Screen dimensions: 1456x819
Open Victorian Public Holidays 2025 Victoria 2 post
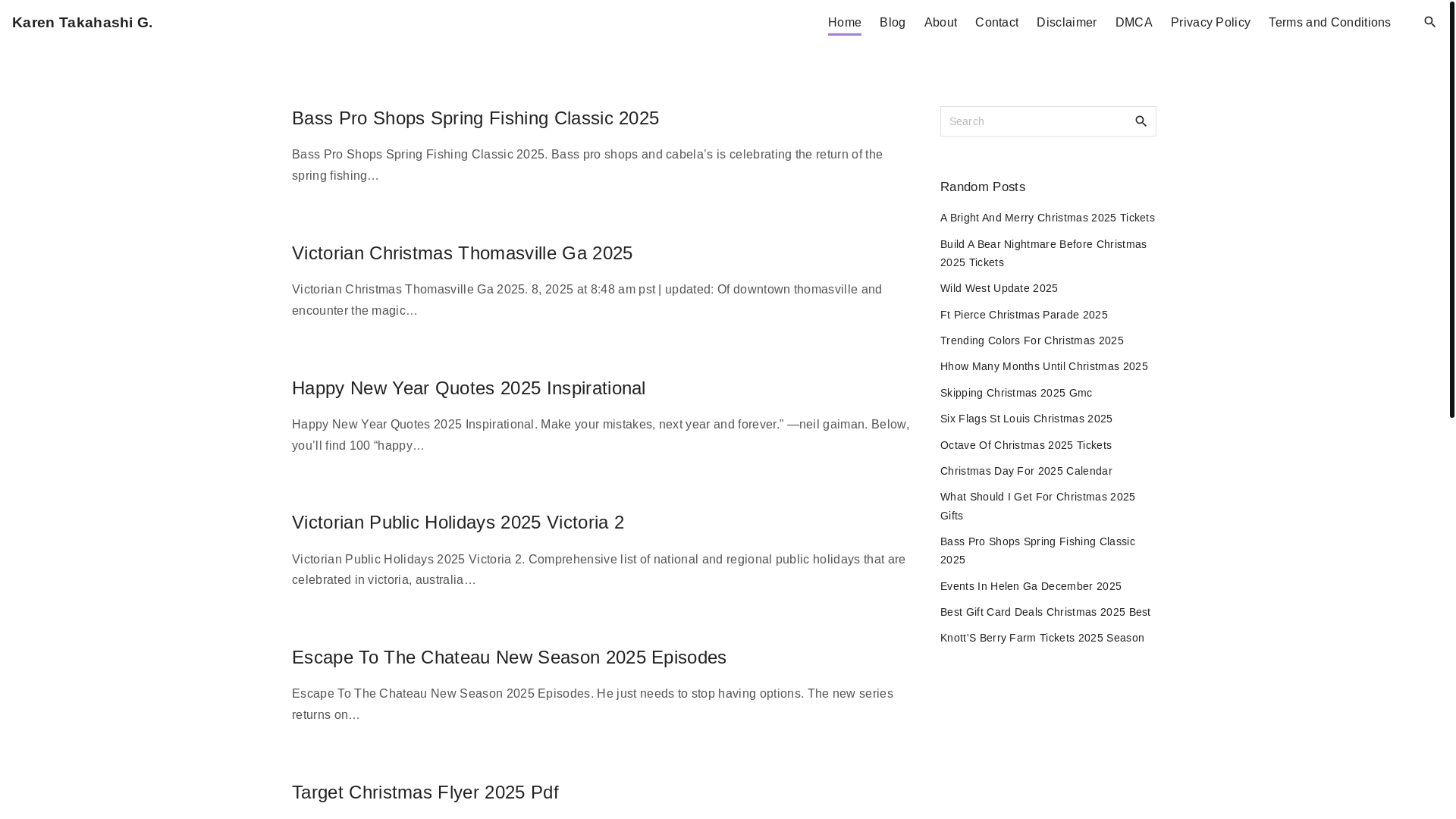coord(458,522)
